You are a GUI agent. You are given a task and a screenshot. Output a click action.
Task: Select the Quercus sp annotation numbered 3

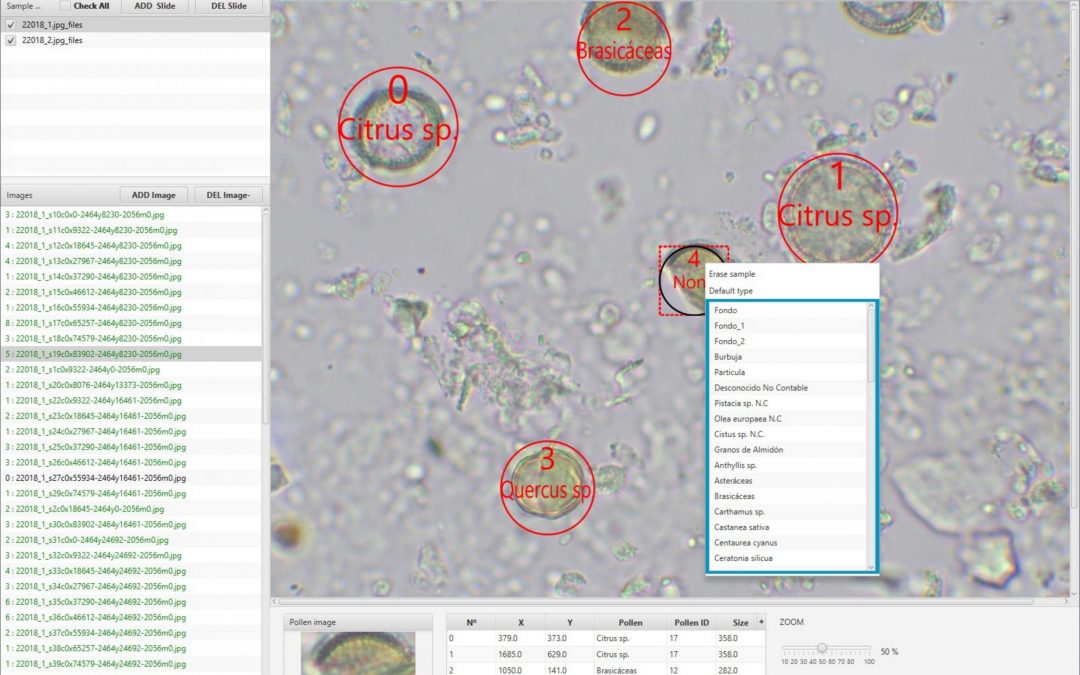pos(547,488)
